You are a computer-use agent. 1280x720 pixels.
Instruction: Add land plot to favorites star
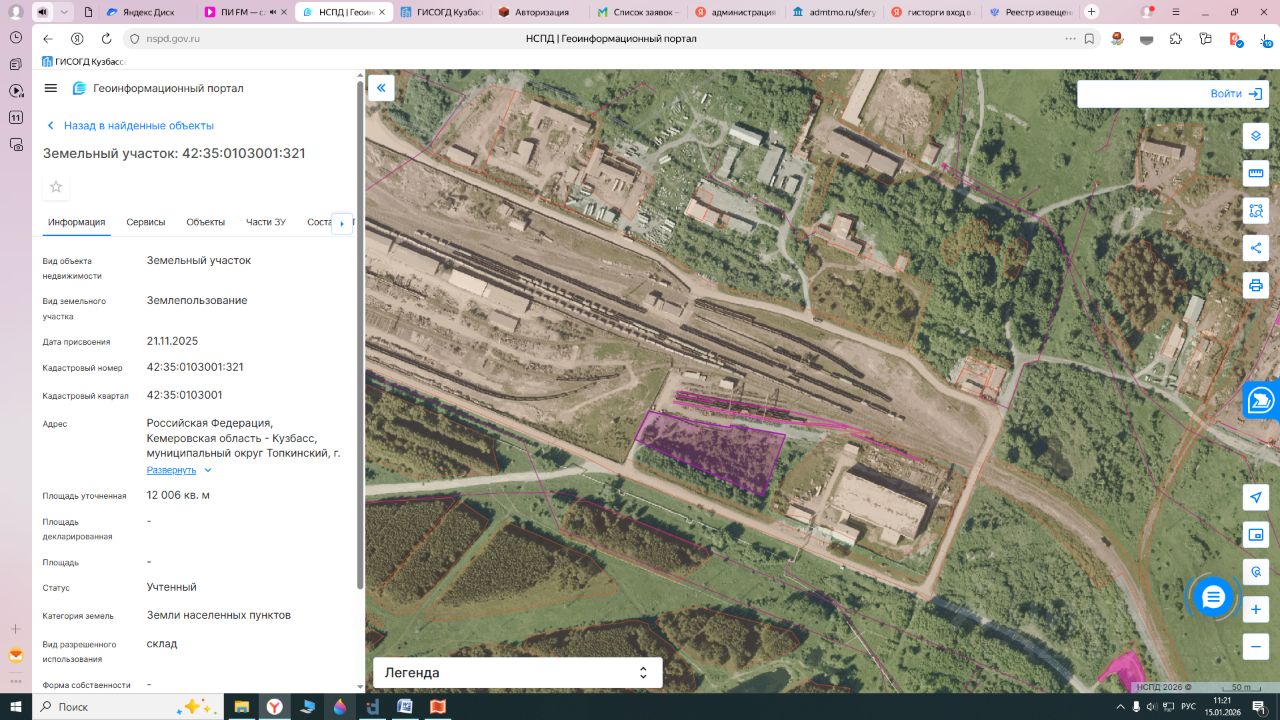point(56,187)
